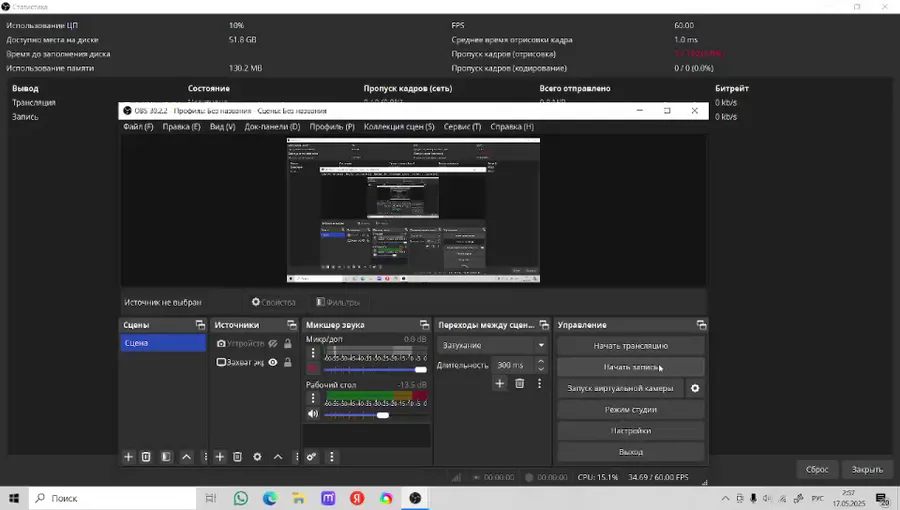Undock the Сцены panel
Image resolution: width=900 pixels, height=510 pixels.
point(200,325)
